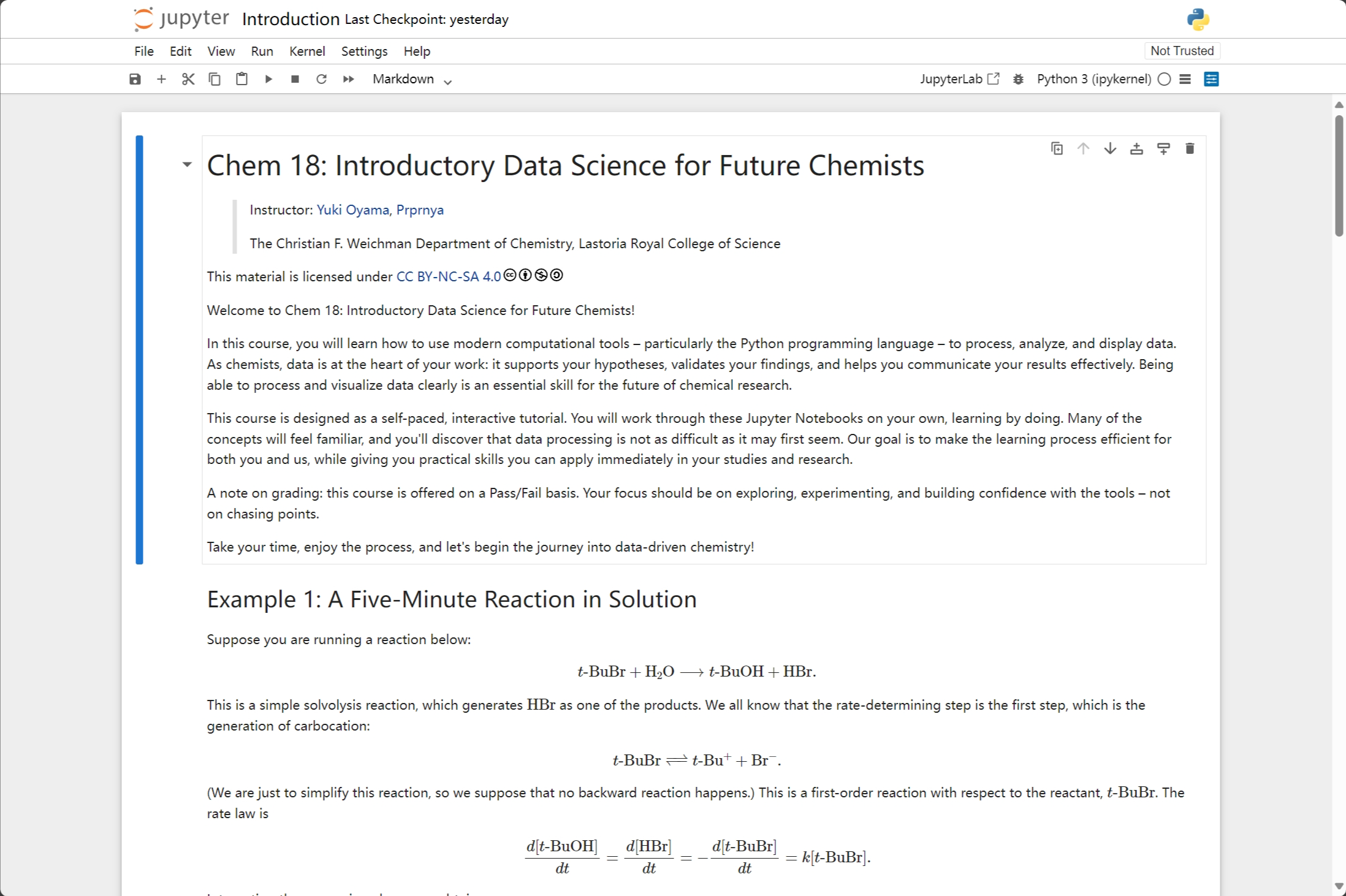Open the CC BY-NC-SA 4.0 license link

click(x=448, y=276)
